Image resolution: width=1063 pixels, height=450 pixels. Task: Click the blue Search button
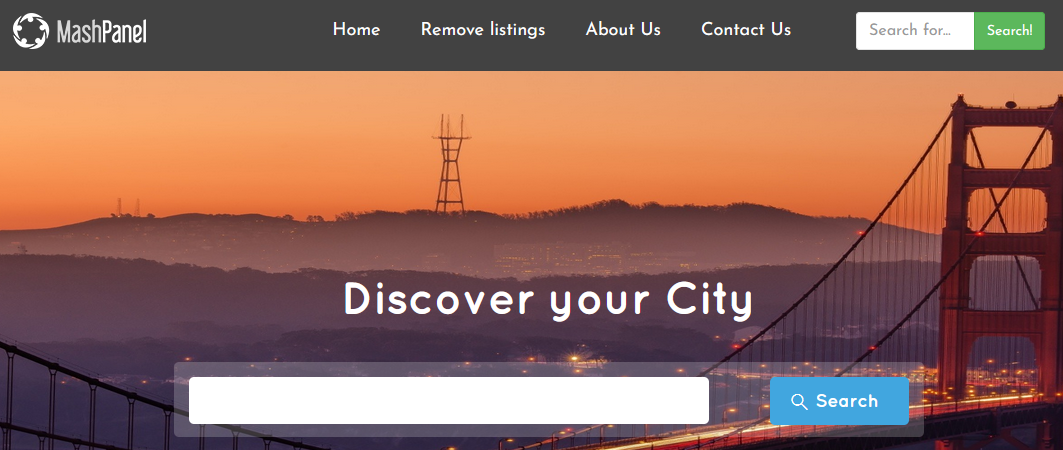point(839,401)
